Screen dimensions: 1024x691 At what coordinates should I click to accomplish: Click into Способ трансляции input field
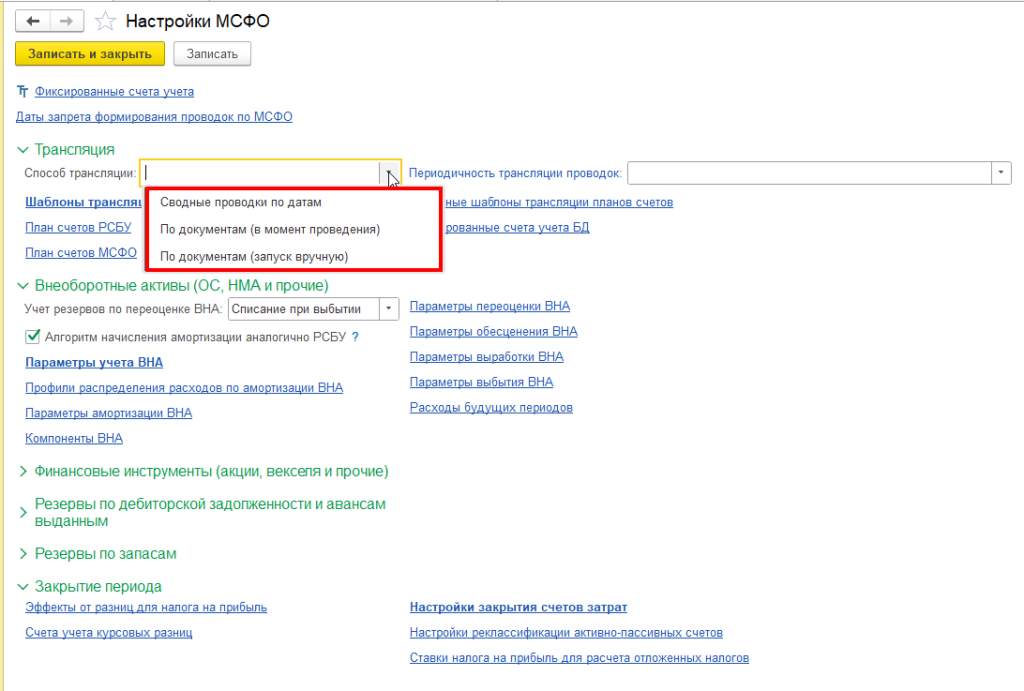click(260, 173)
